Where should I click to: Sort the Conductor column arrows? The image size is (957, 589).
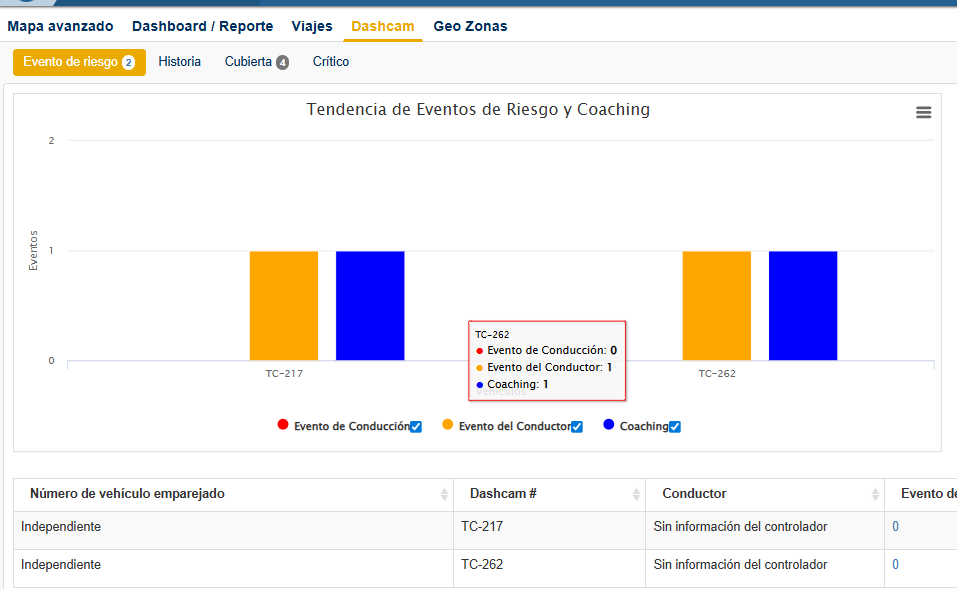click(x=875, y=495)
